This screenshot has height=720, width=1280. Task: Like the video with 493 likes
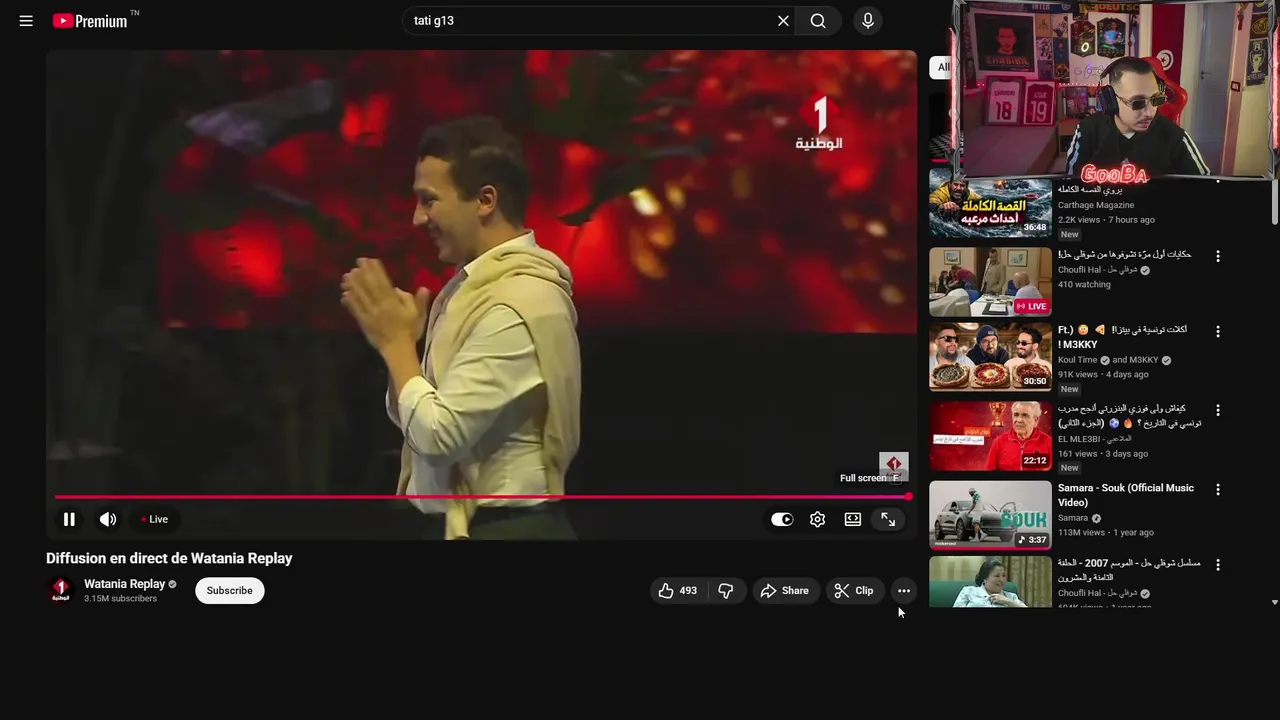point(677,591)
